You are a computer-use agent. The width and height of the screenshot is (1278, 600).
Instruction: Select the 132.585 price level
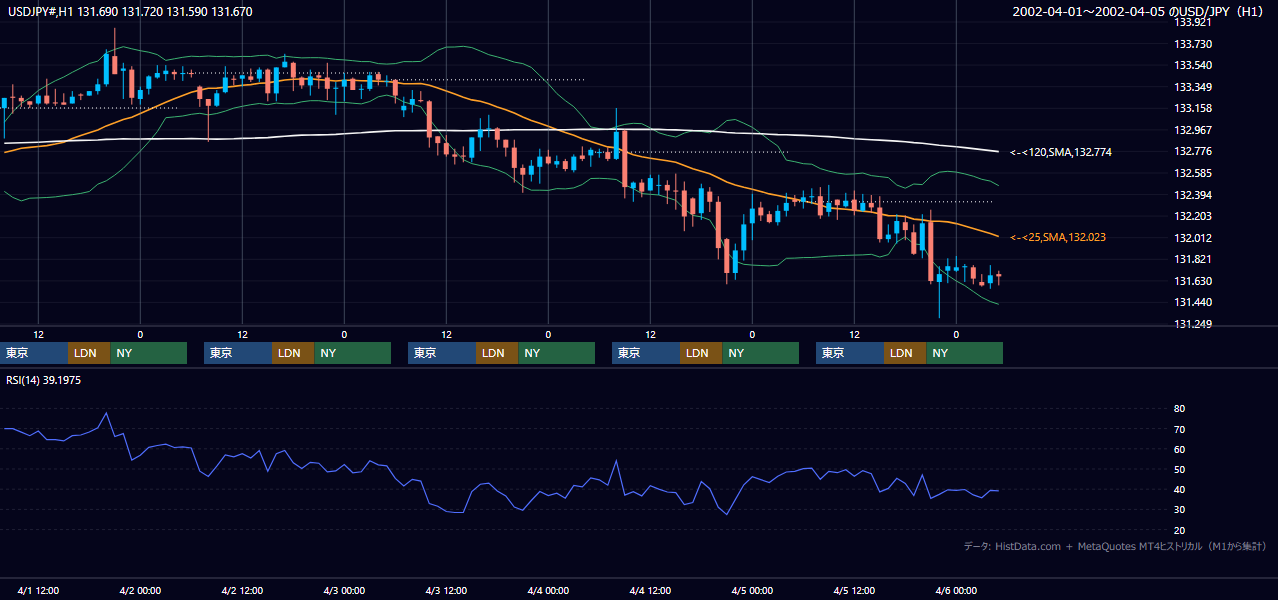pos(1193,173)
